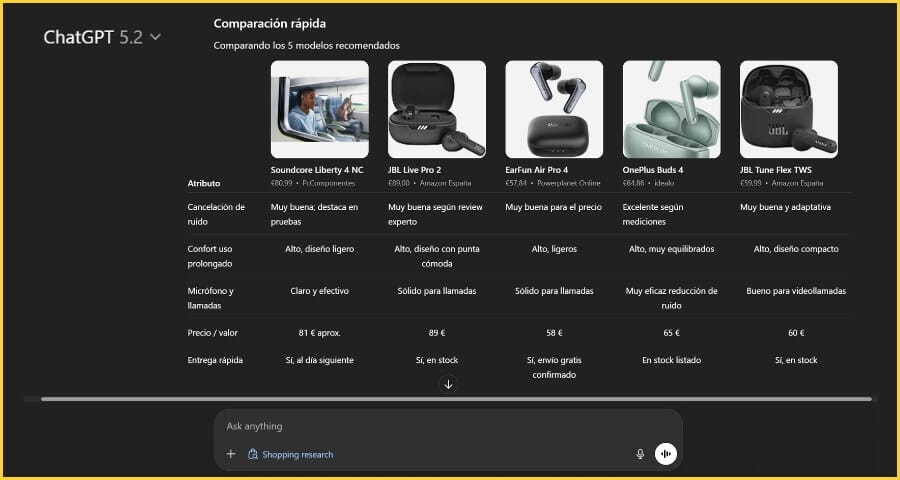The width and height of the screenshot is (900, 480).
Task: Click the '81 € aprox.' price cell
Action: [320, 333]
